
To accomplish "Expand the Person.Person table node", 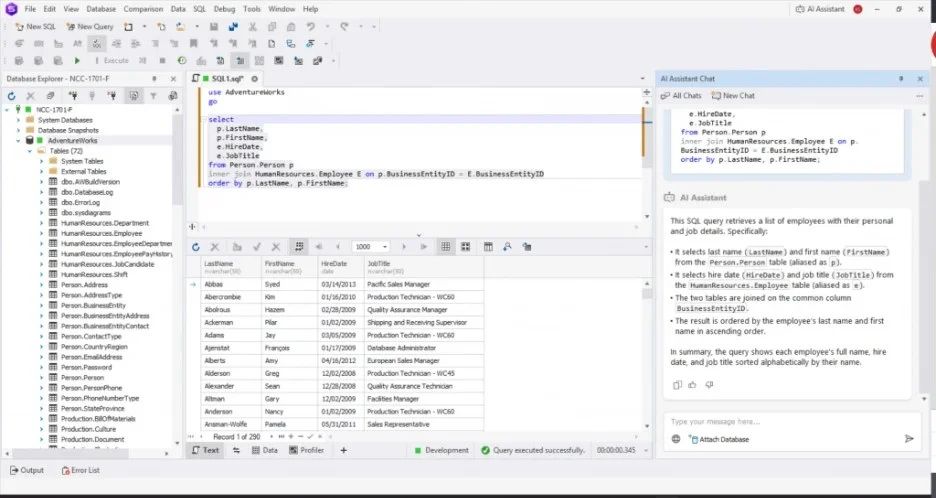I will (x=41, y=377).
